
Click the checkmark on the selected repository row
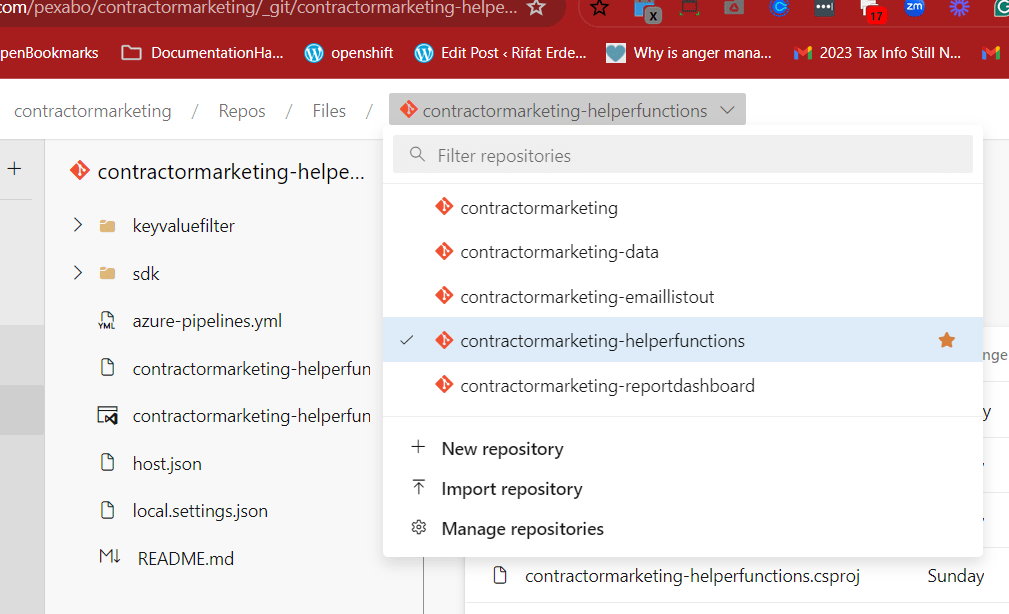(407, 340)
